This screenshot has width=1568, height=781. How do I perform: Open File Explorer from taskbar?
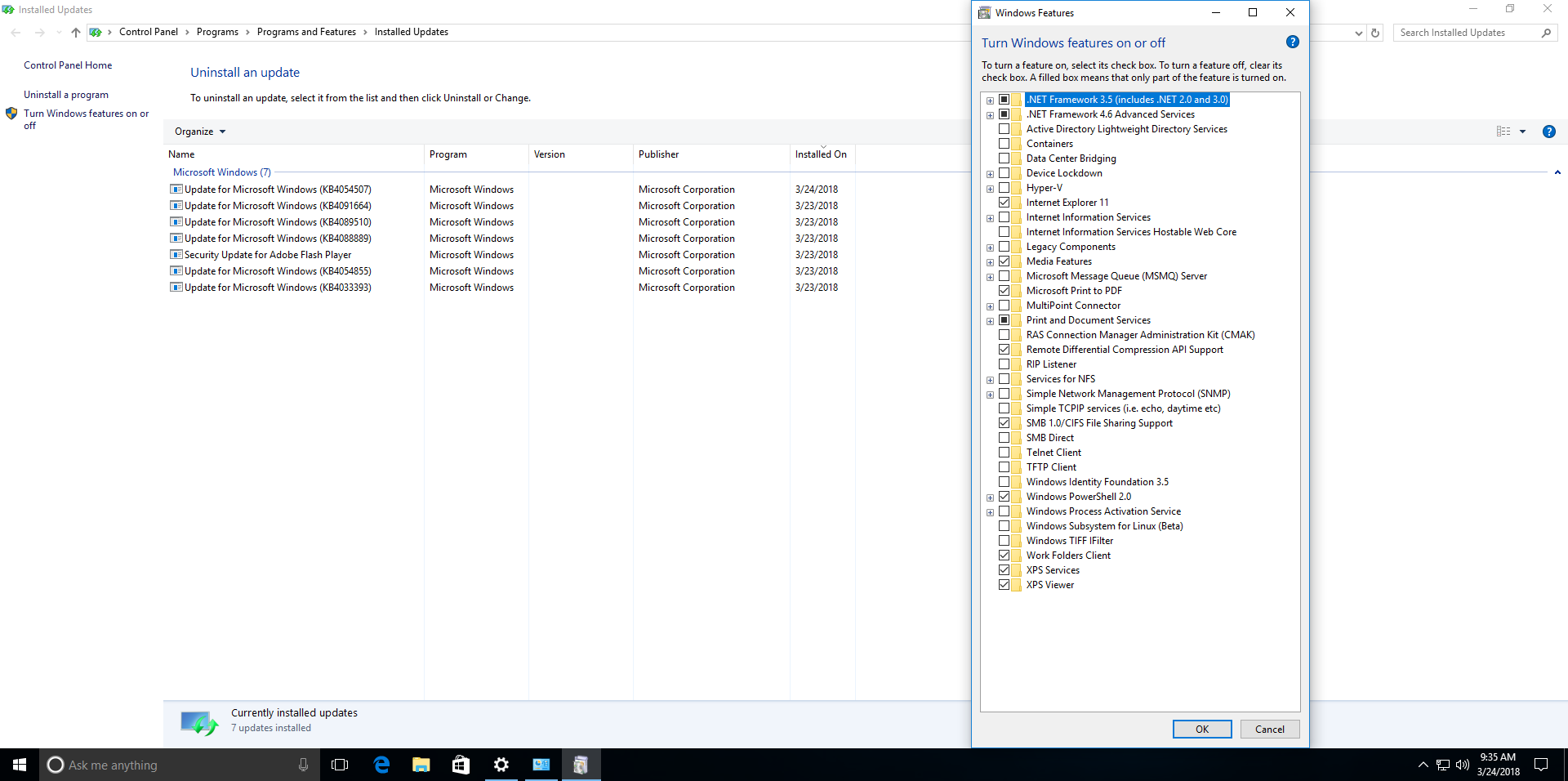[x=421, y=765]
